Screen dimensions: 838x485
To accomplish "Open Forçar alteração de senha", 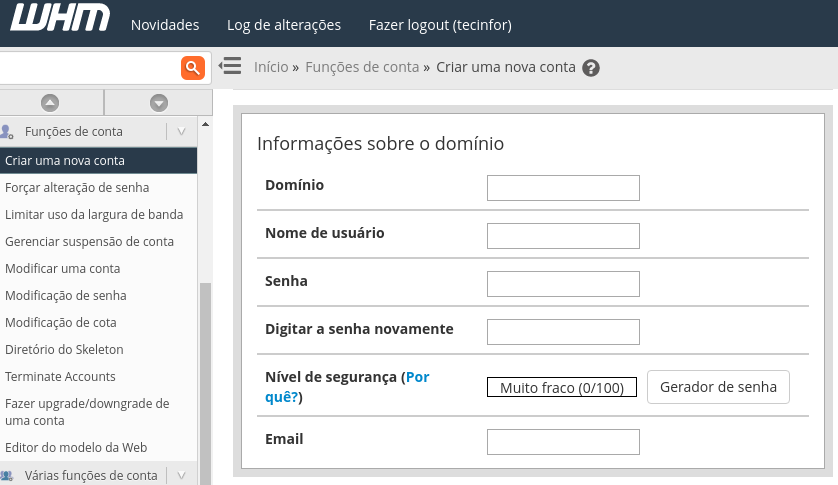I will (77, 188).
